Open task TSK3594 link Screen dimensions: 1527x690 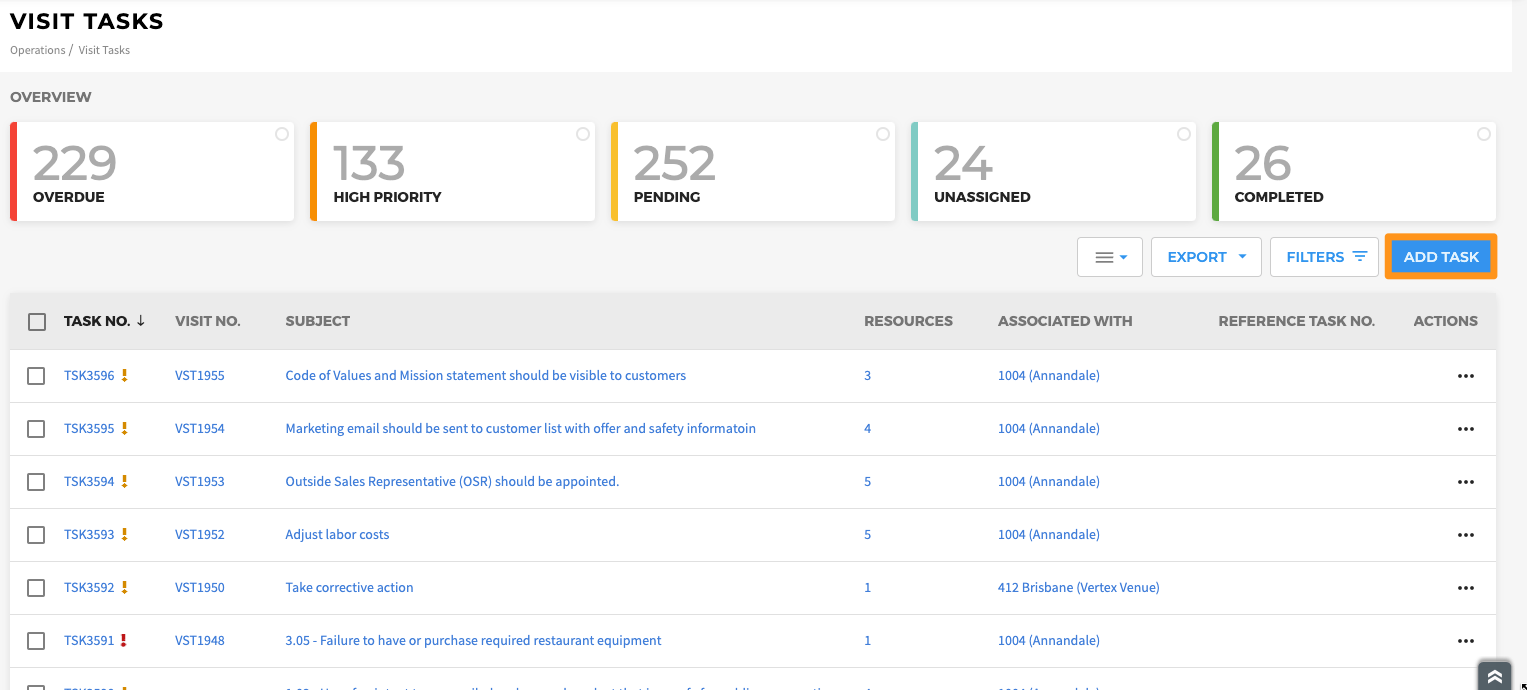[89, 482]
